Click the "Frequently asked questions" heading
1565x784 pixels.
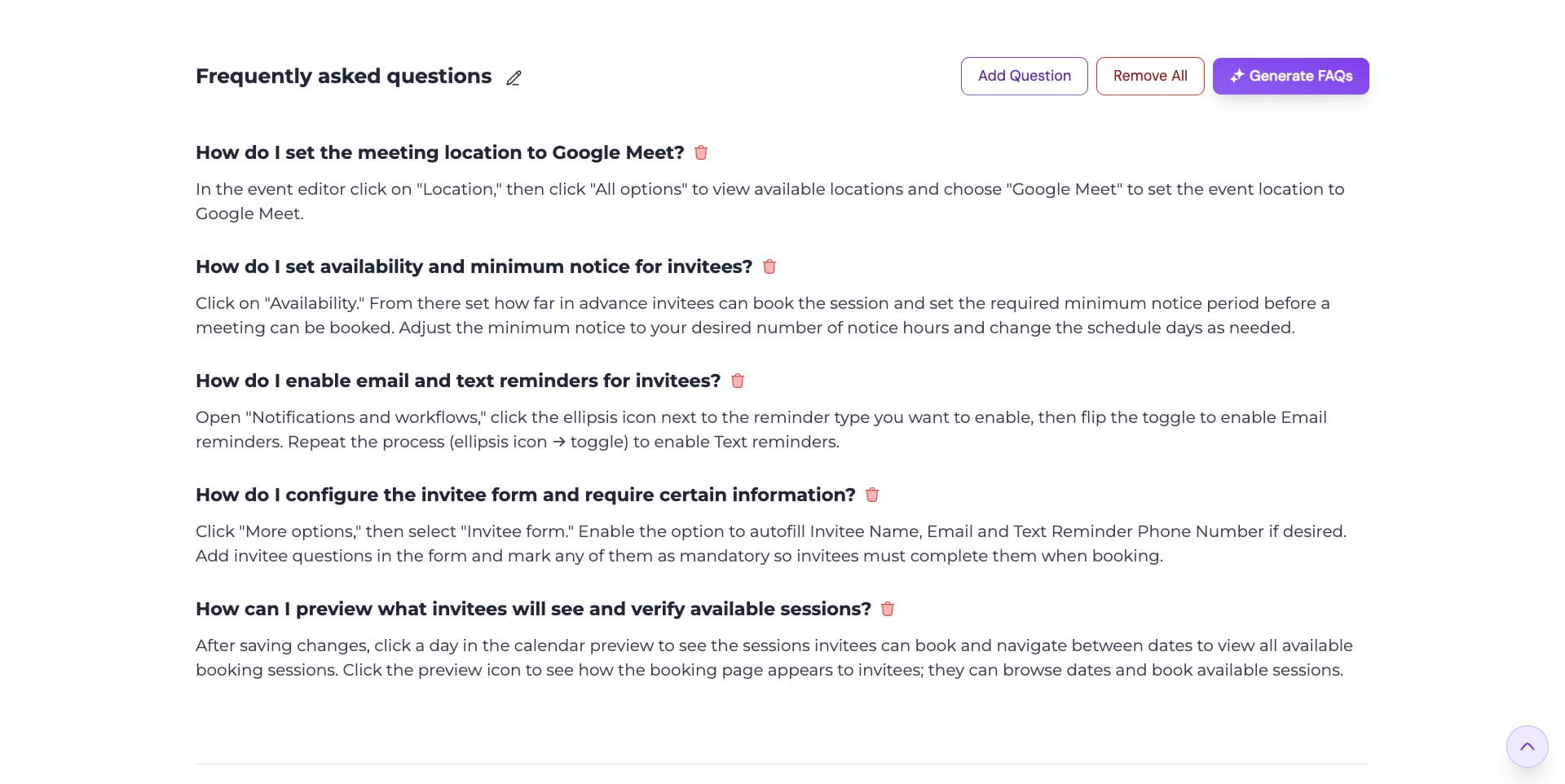pyautogui.click(x=343, y=77)
